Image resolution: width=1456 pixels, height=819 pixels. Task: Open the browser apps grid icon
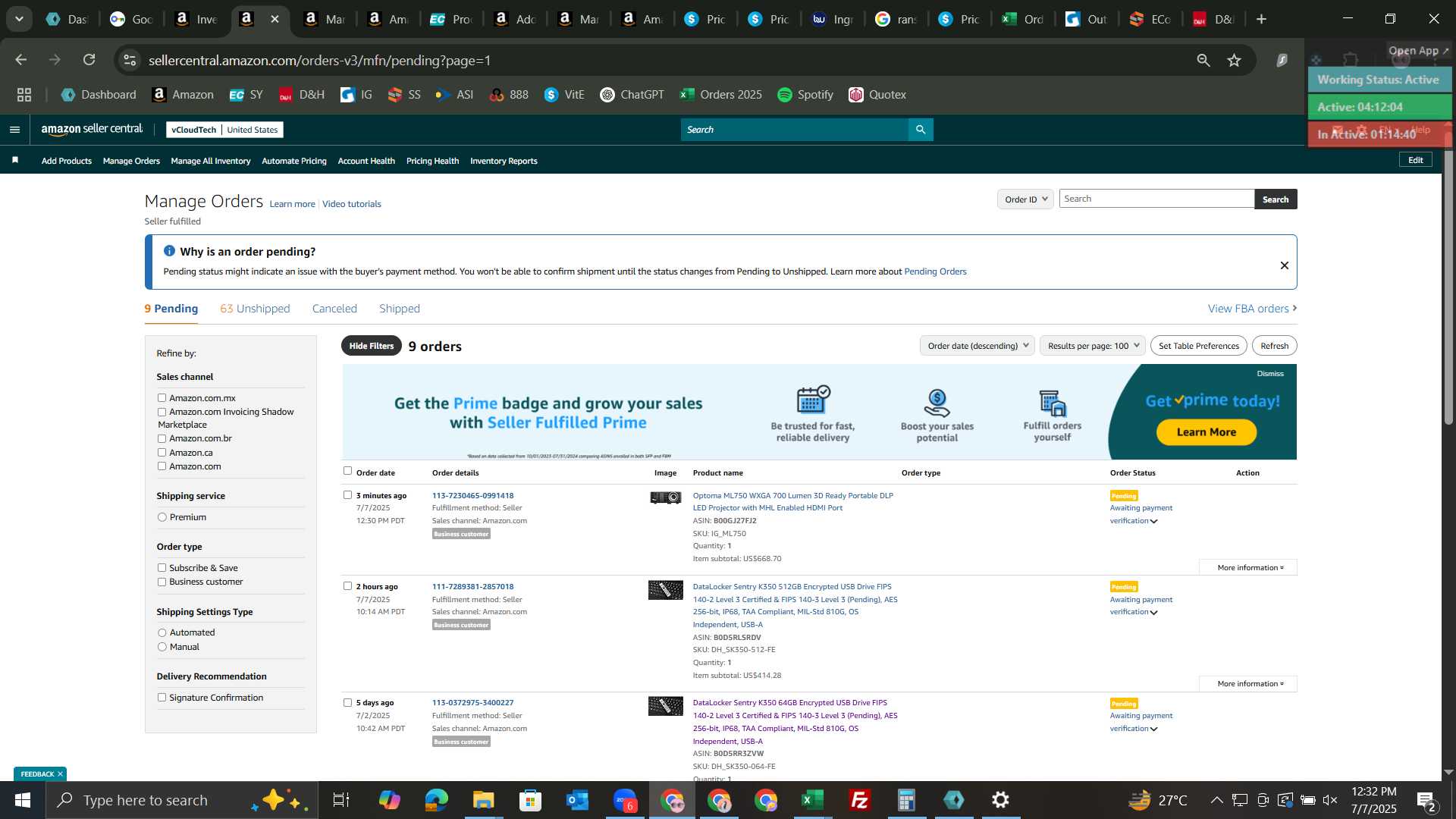tap(24, 95)
